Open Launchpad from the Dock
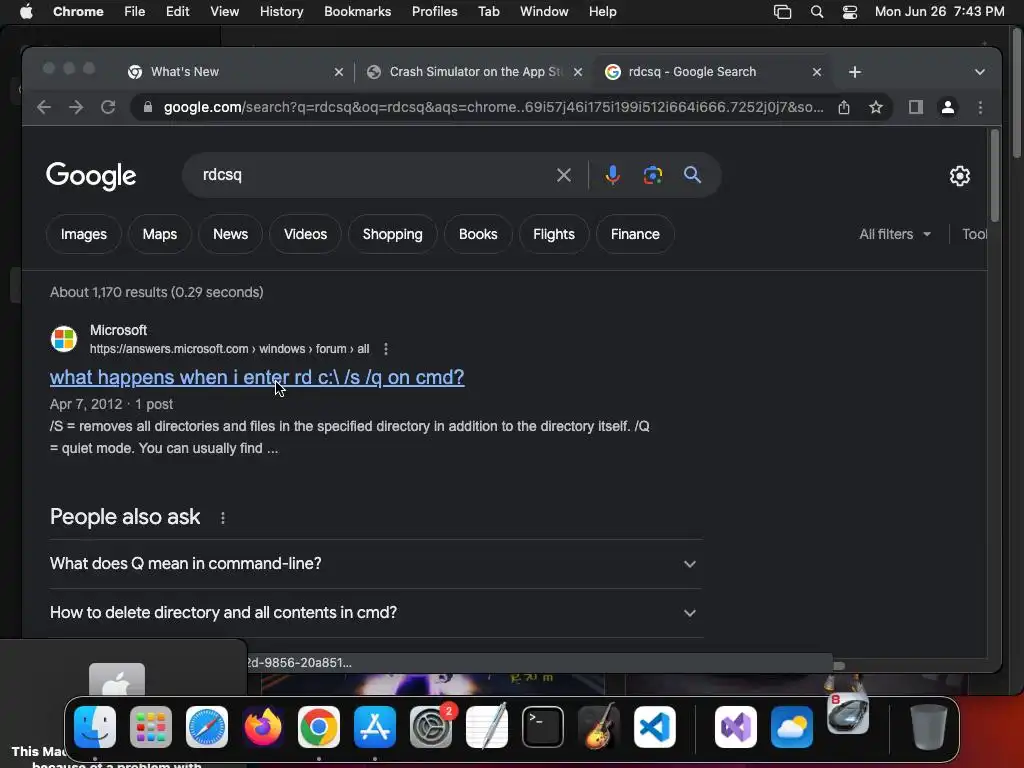Viewport: 1024px width, 768px height. point(151,727)
